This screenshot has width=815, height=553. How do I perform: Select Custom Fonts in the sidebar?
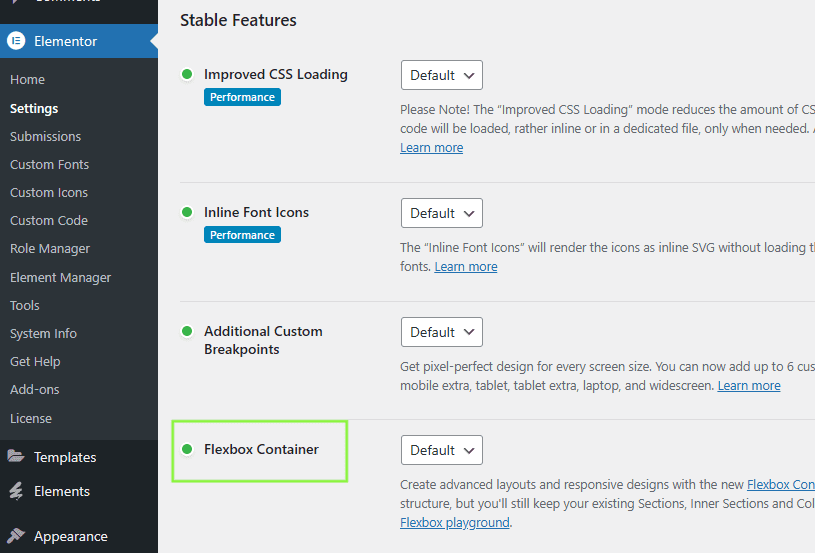pos(49,164)
